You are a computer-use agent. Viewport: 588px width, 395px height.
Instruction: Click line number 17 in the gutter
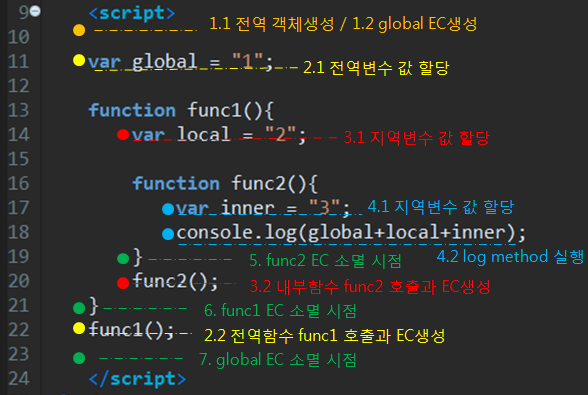[x=18, y=208]
